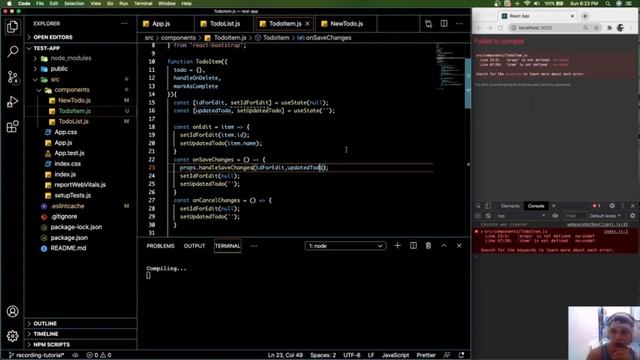Open a new browser tab
This screenshot has width=640, height=360.
coord(585,16)
